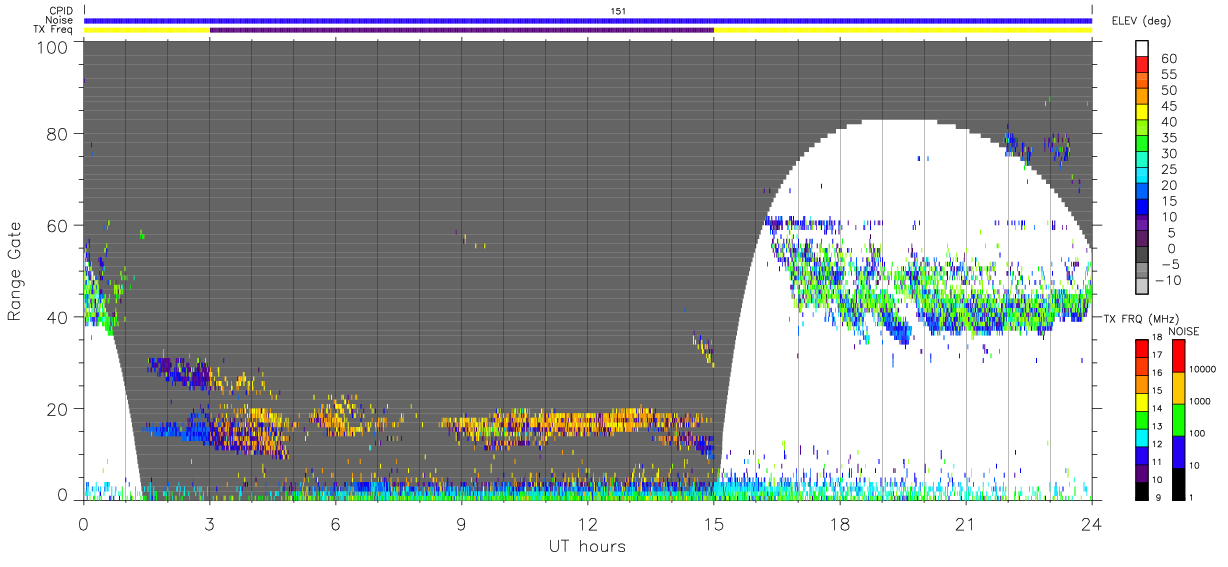Pick the red TX FRQ swatch between 17 and 18
1228x567 pixels.
click(x=1142, y=347)
